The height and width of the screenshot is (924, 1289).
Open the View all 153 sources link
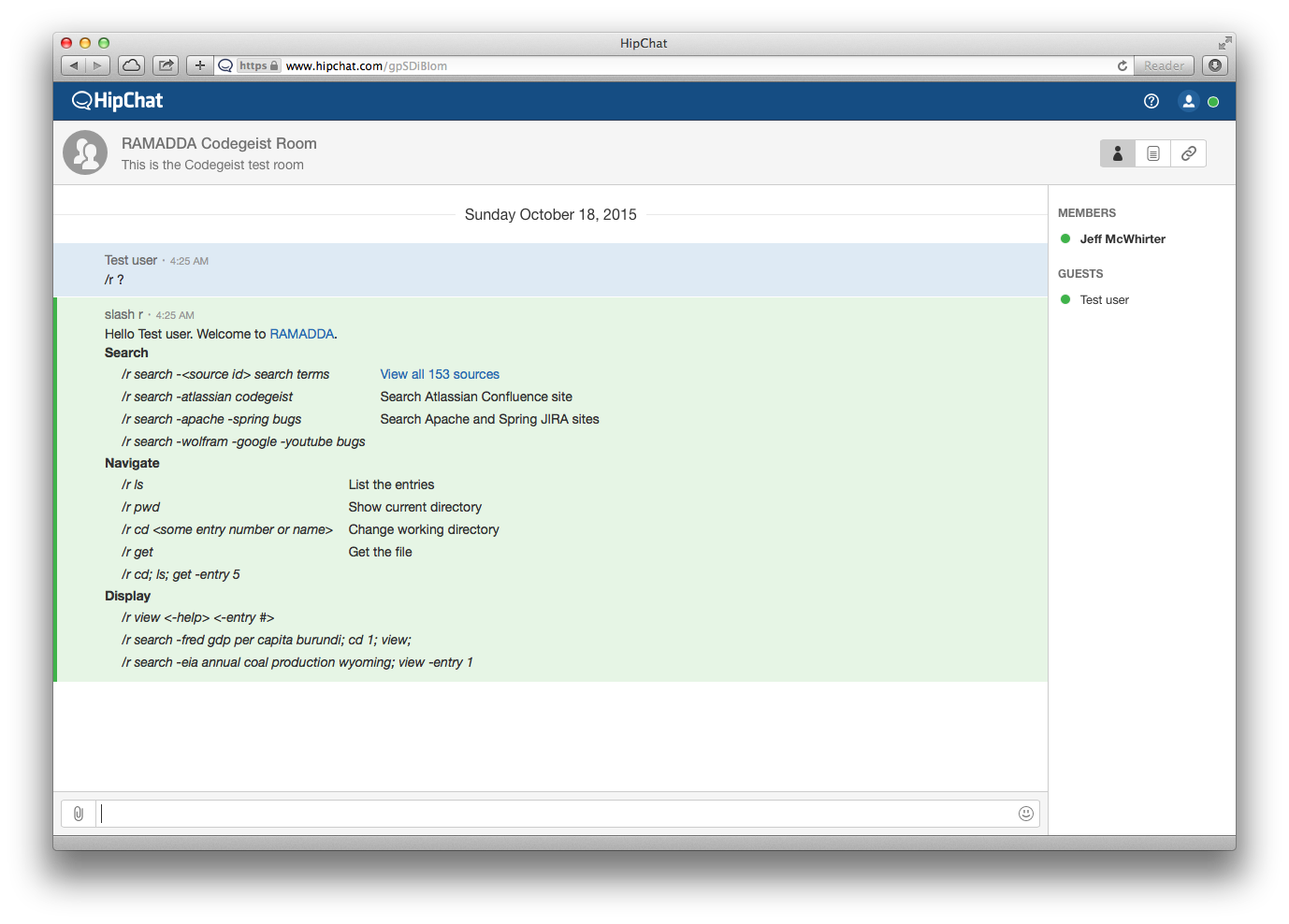pos(440,374)
